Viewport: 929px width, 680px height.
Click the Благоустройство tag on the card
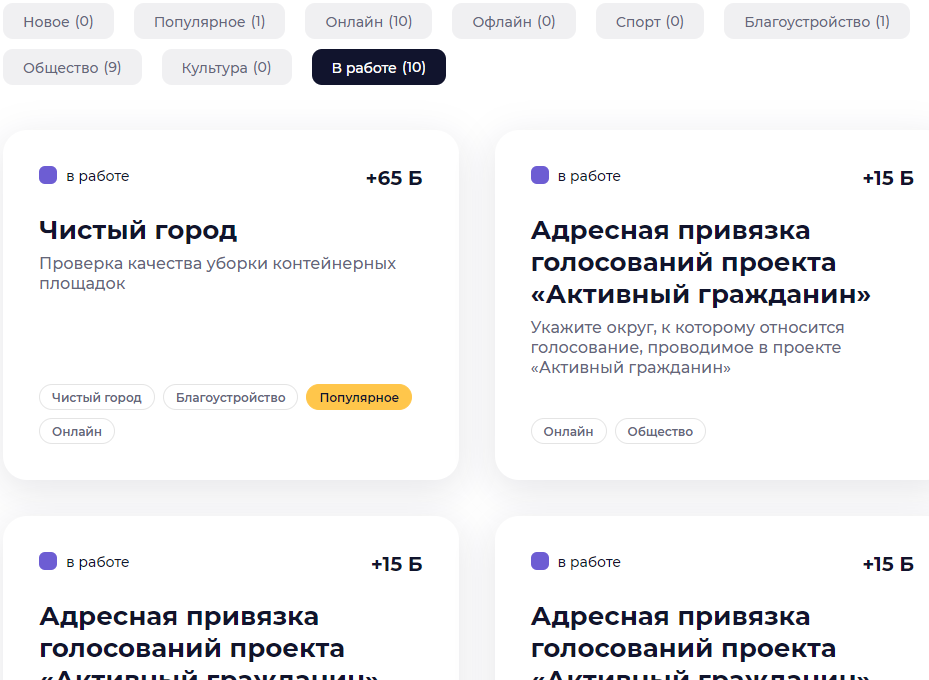pyautogui.click(x=230, y=397)
